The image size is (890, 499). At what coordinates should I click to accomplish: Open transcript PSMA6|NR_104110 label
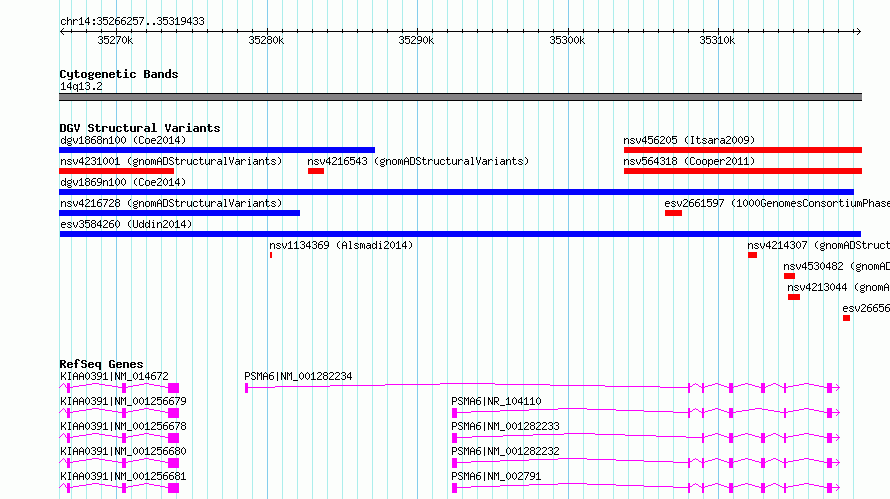[x=496, y=401]
